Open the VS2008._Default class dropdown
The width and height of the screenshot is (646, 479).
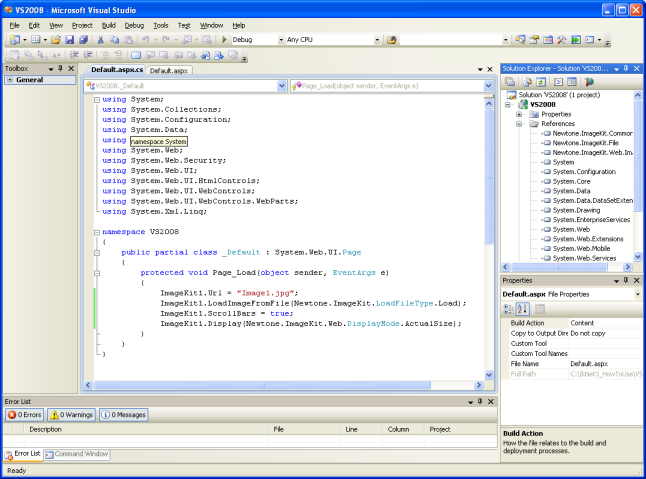(281, 86)
